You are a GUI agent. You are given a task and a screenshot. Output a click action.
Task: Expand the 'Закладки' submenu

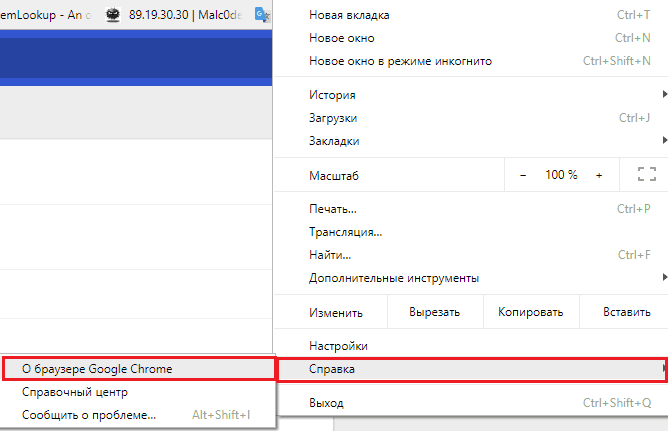coord(471,141)
